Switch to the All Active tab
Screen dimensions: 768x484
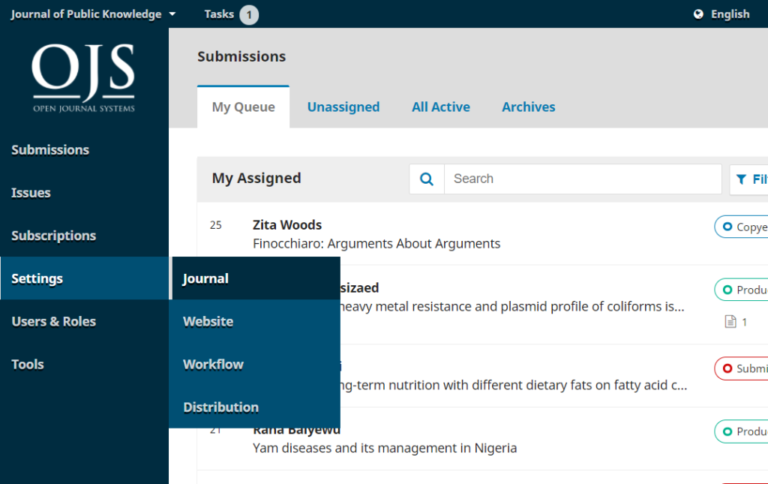point(441,107)
